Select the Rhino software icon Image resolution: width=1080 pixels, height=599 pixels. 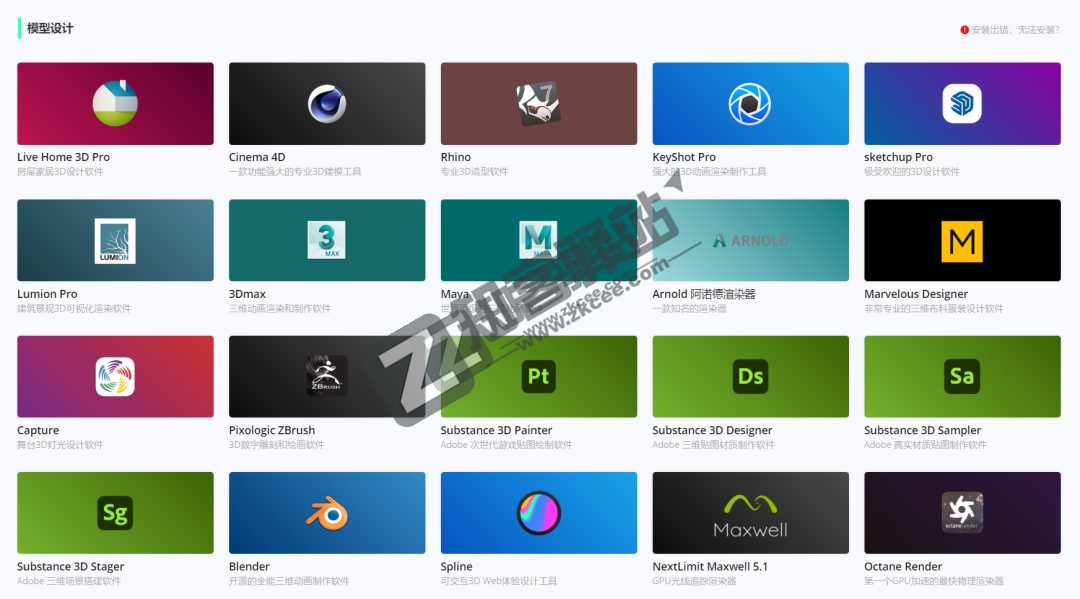[538, 104]
